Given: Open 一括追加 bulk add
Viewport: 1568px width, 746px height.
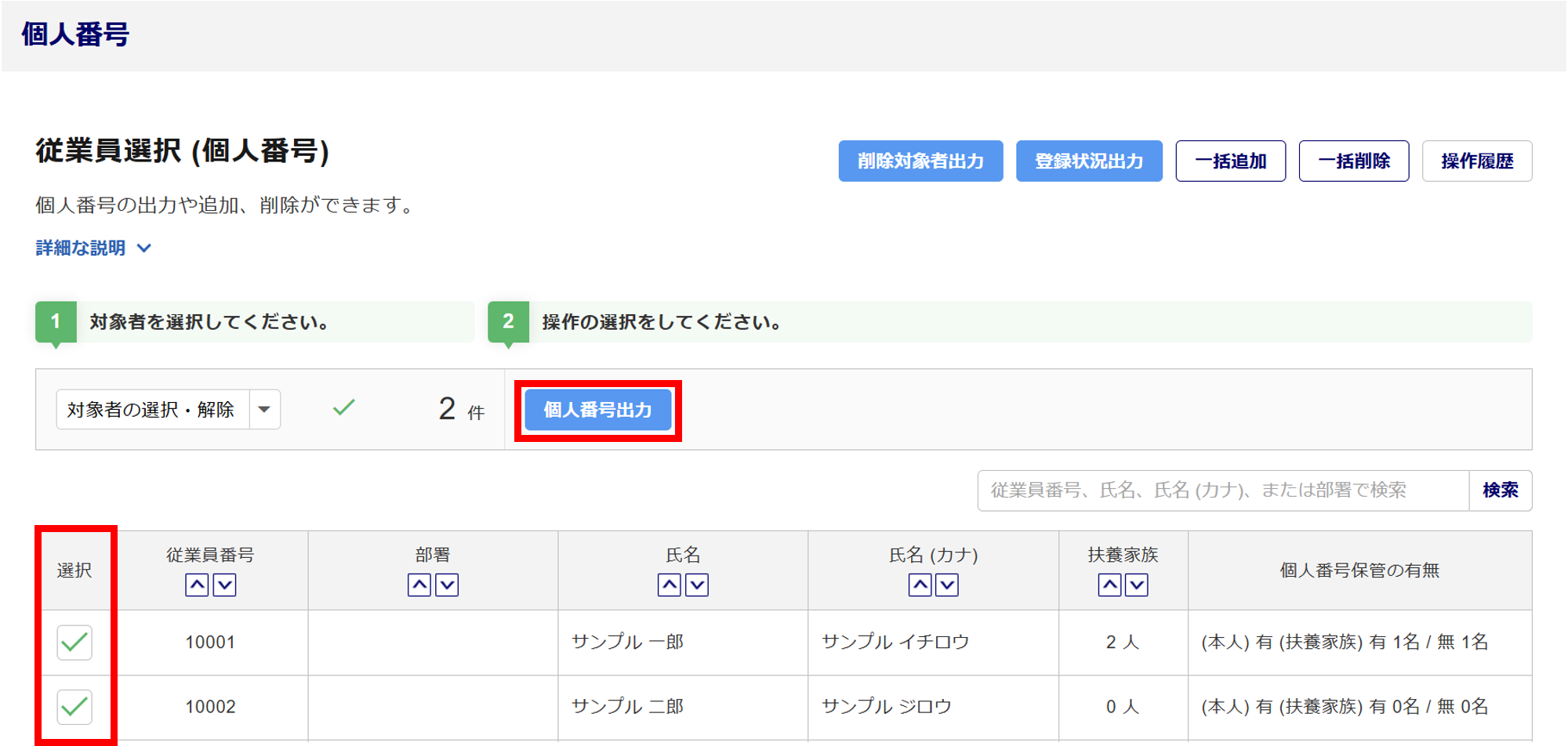Looking at the screenshot, I should click(x=1230, y=161).
